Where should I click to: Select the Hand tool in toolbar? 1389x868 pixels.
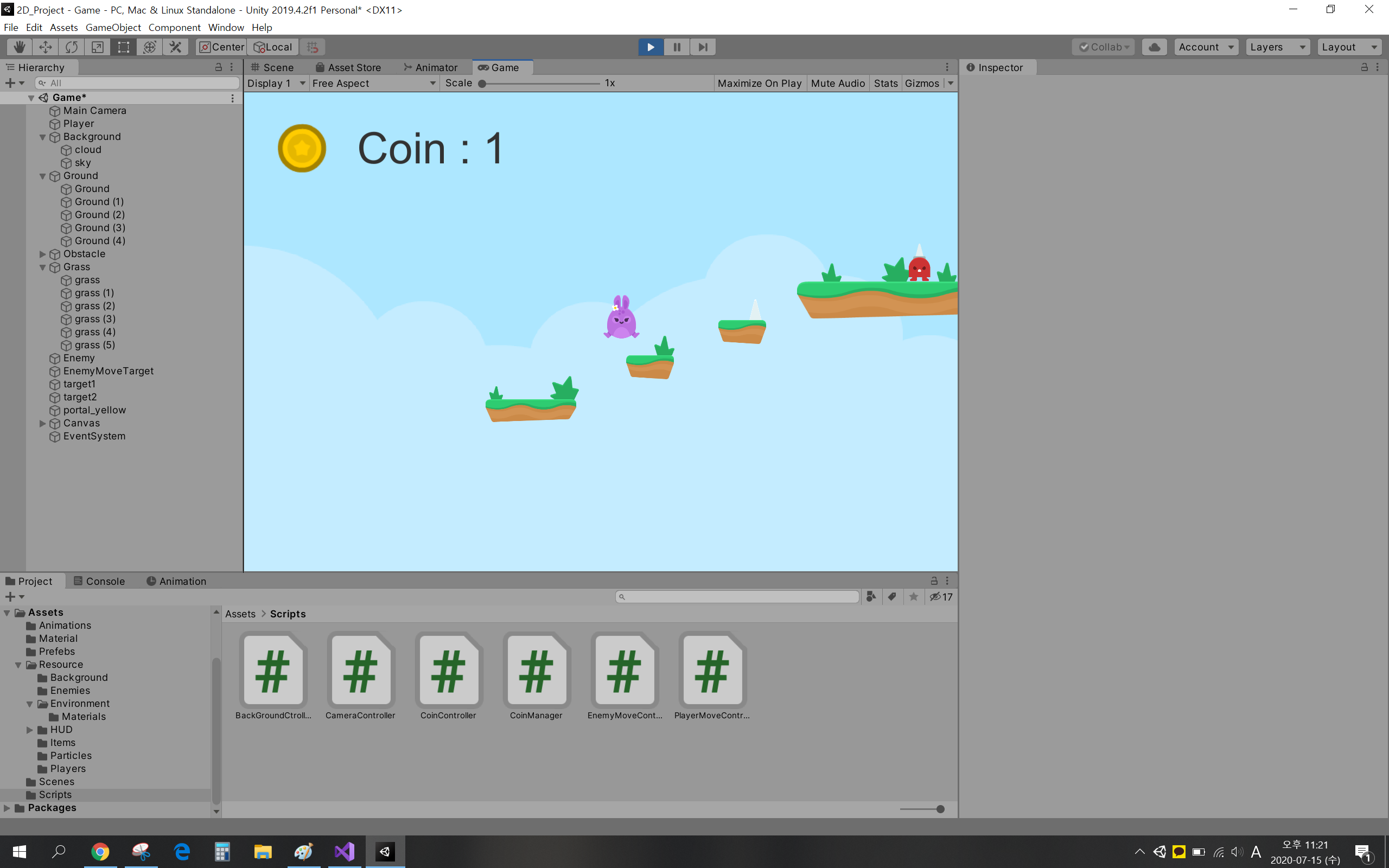(20, 47)
